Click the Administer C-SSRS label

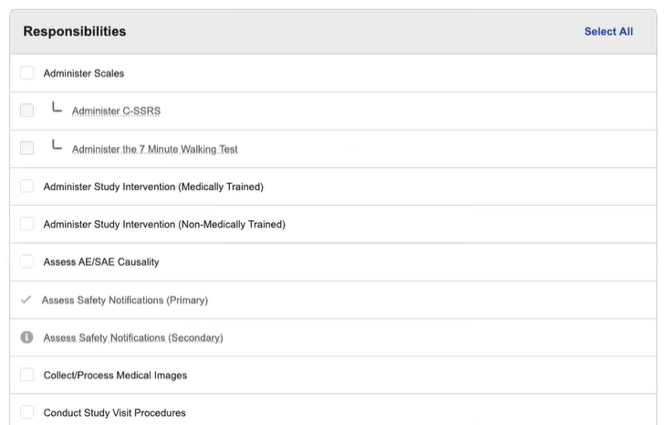click(x=116, y=111)
